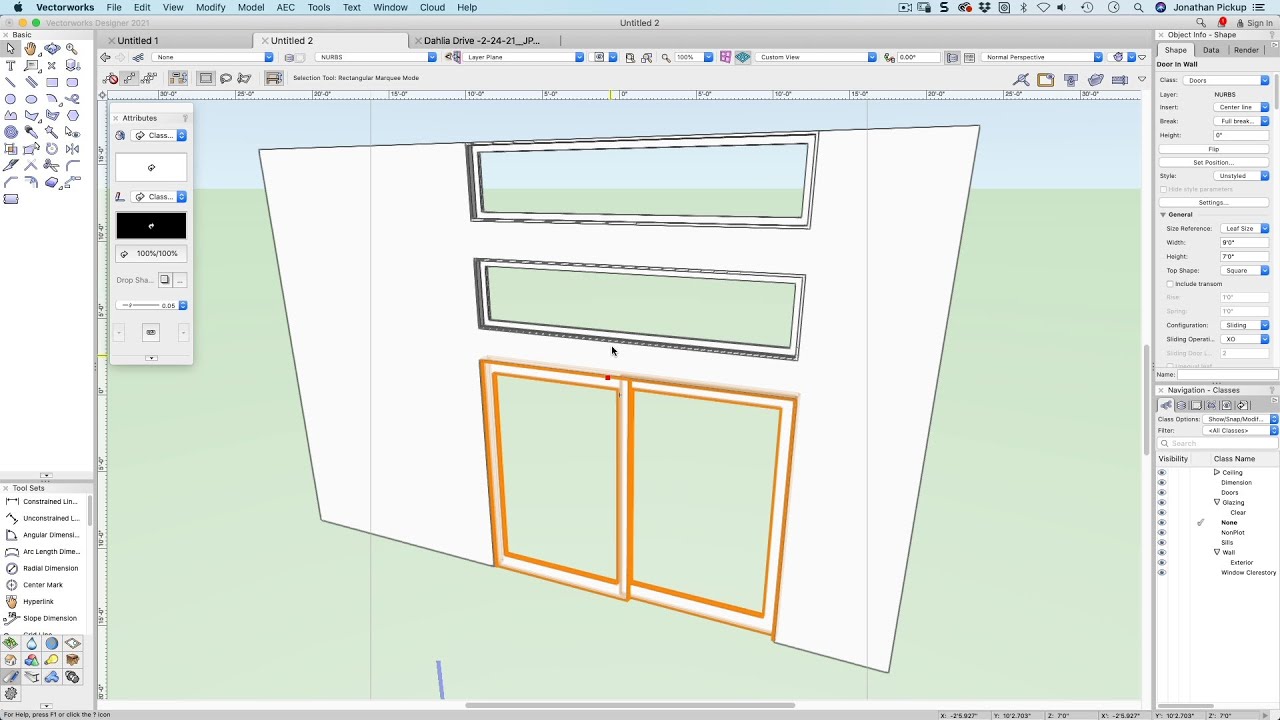This screenshot has width=1280, height=720.
Task: Toggle visibility of None class
Action: (1161, 522)
